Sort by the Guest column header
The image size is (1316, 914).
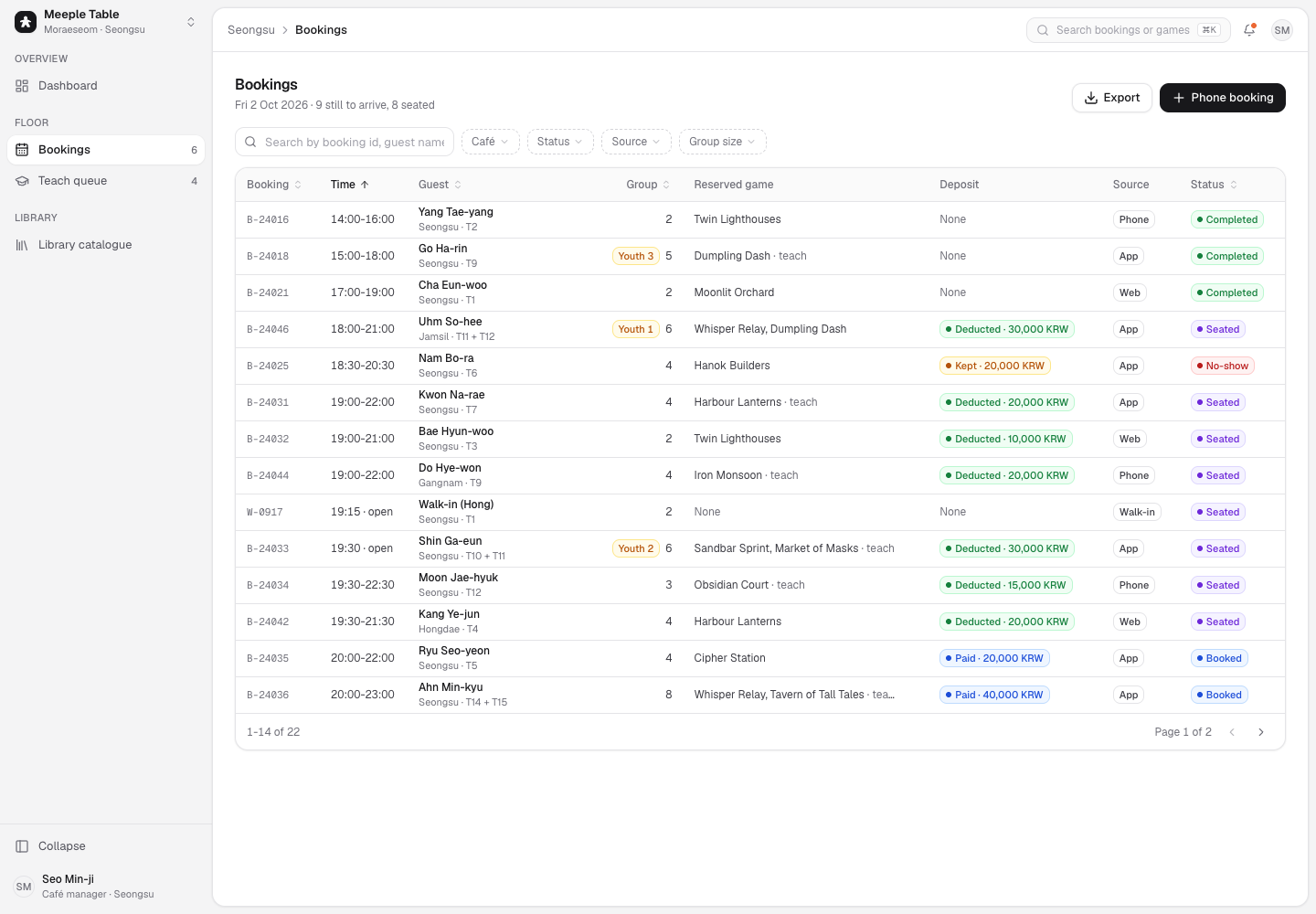pos(440,185)
